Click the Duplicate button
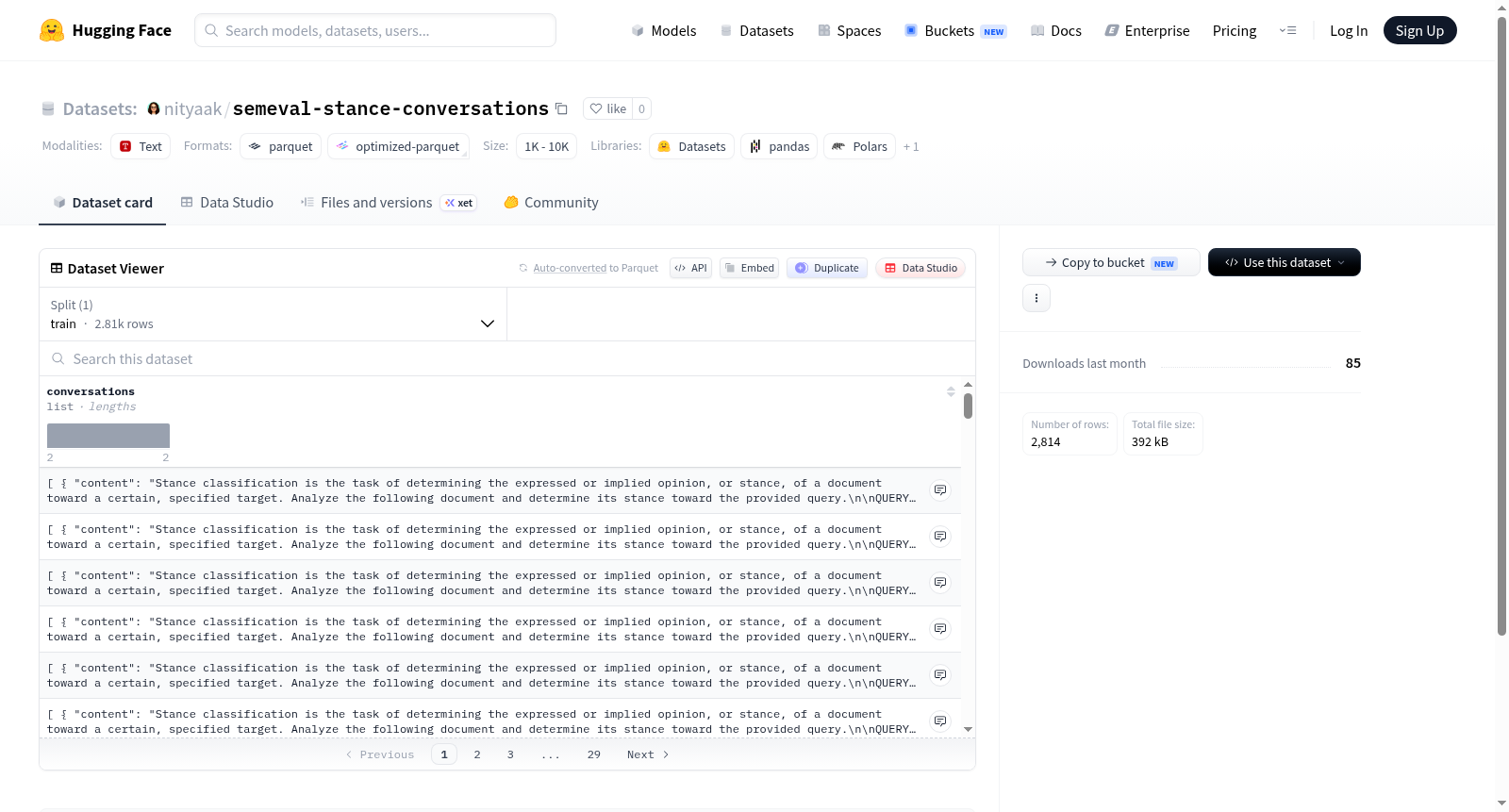 tap(827, 268)
